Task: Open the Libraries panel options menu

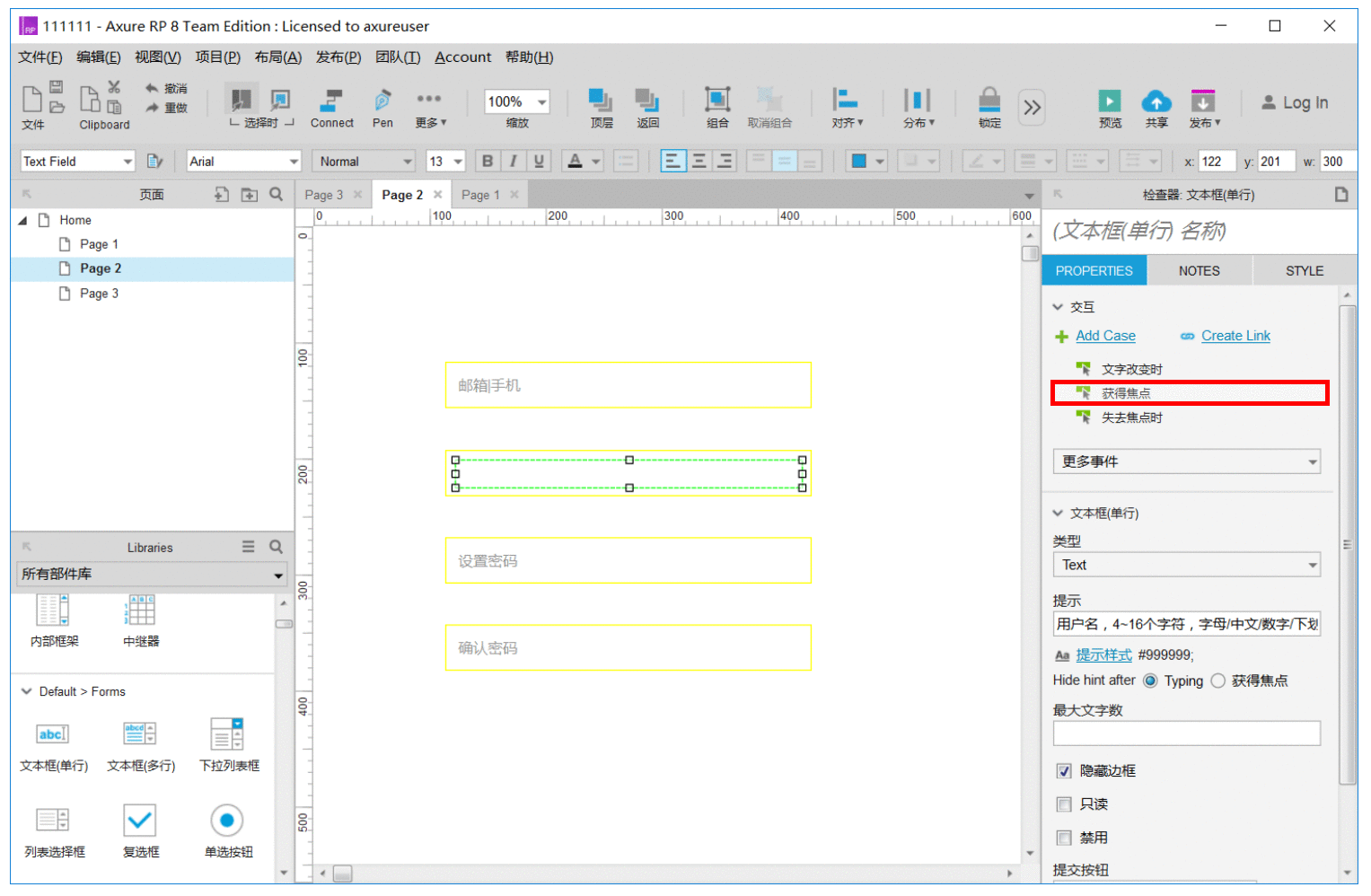Action: click(x=249, y=547)
